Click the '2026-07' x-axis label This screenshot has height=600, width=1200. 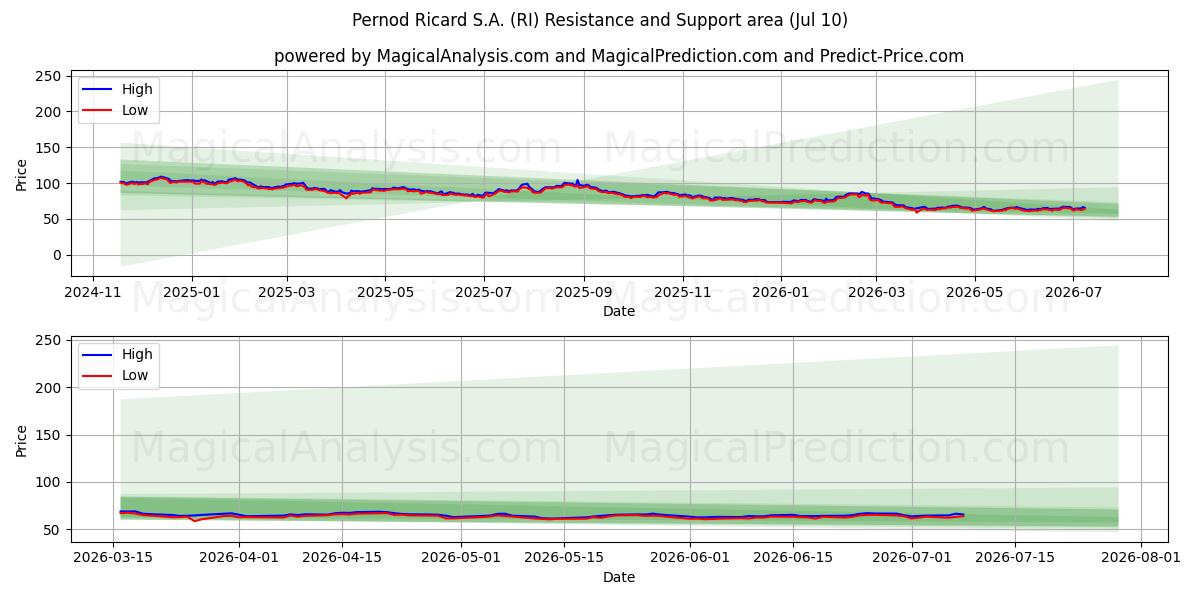point(1073,293)
